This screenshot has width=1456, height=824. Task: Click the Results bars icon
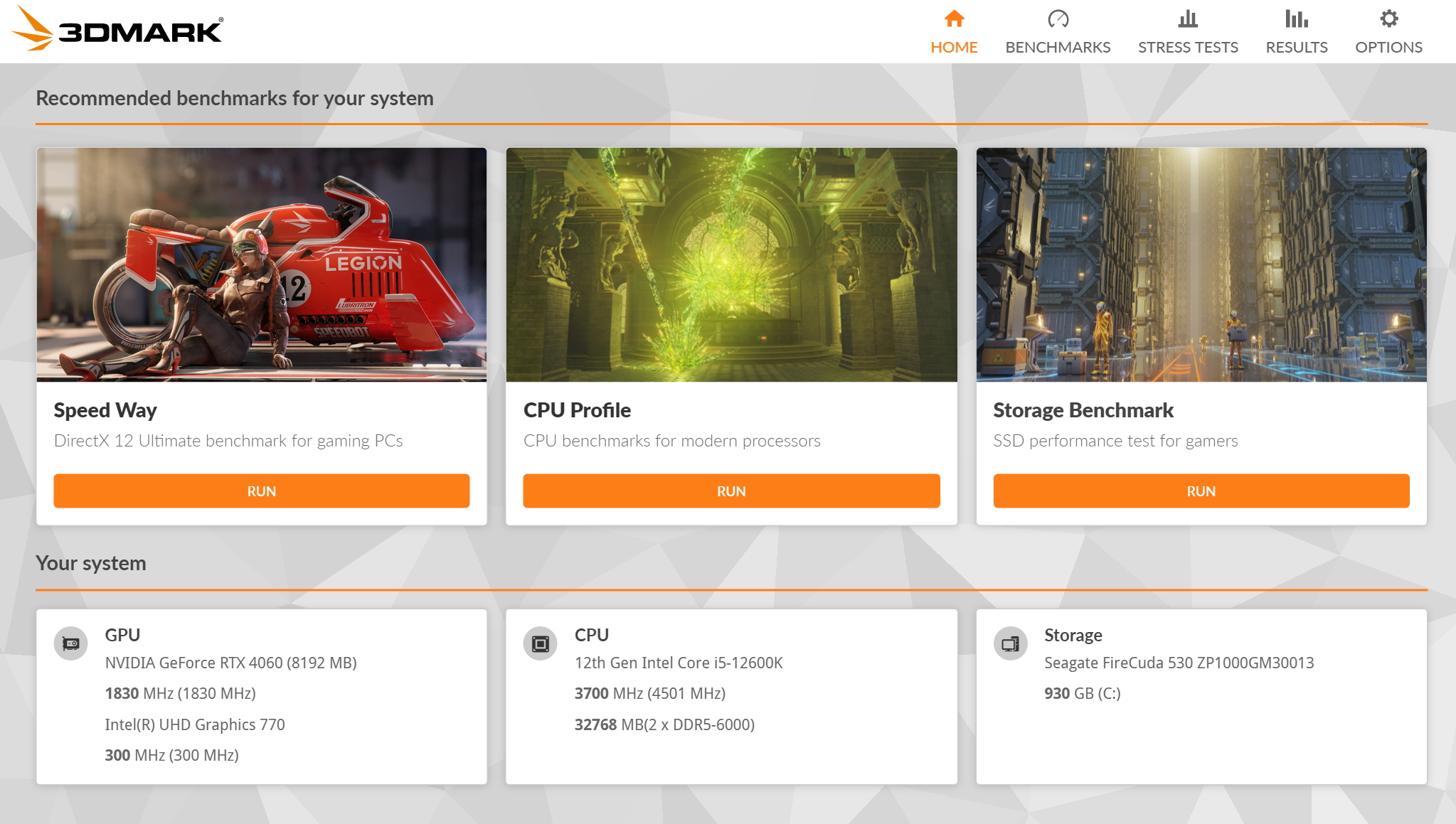coord(1297,18)
